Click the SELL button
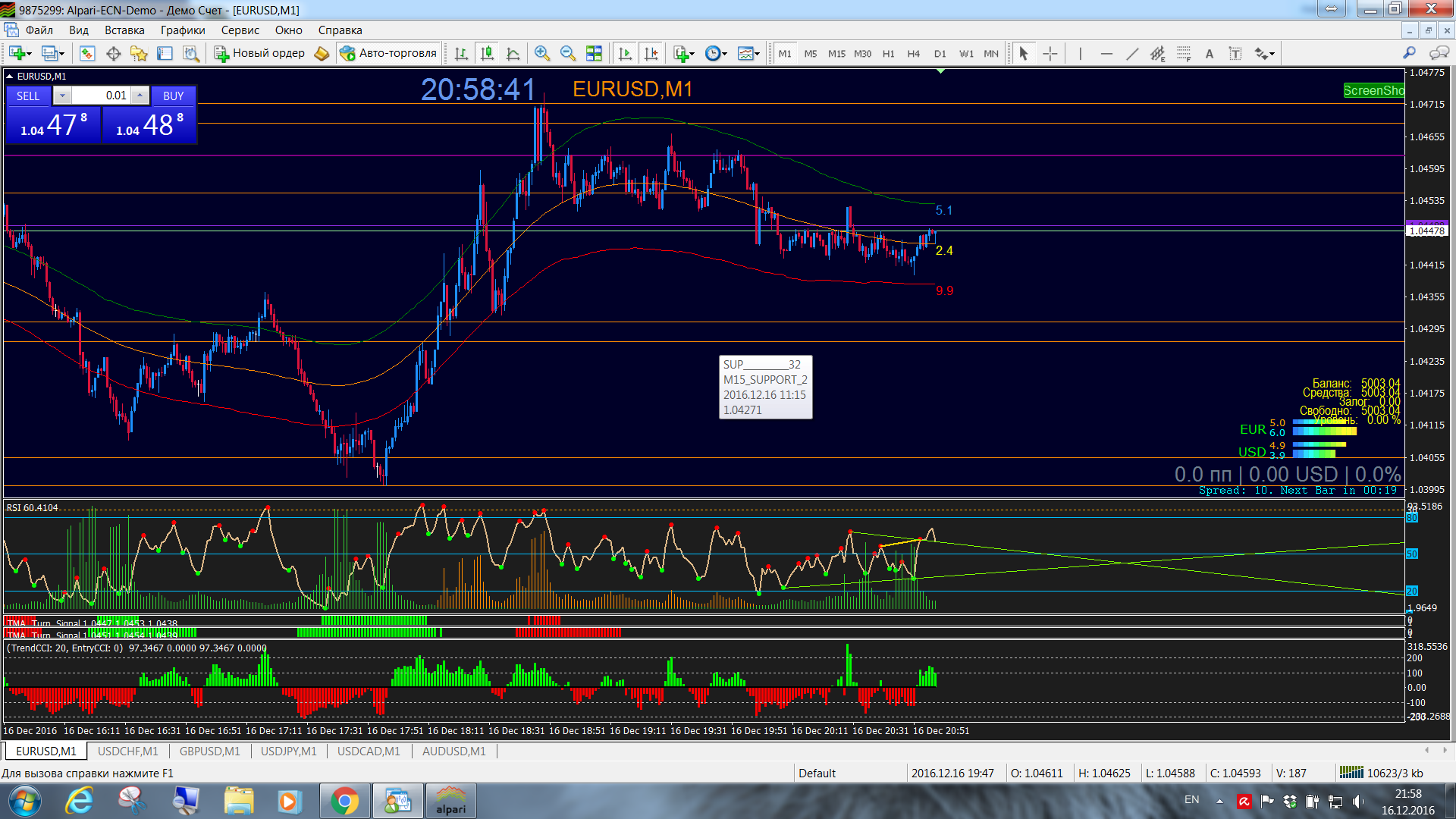Screen dimensions: 1456x819 [x=28, y=96]
